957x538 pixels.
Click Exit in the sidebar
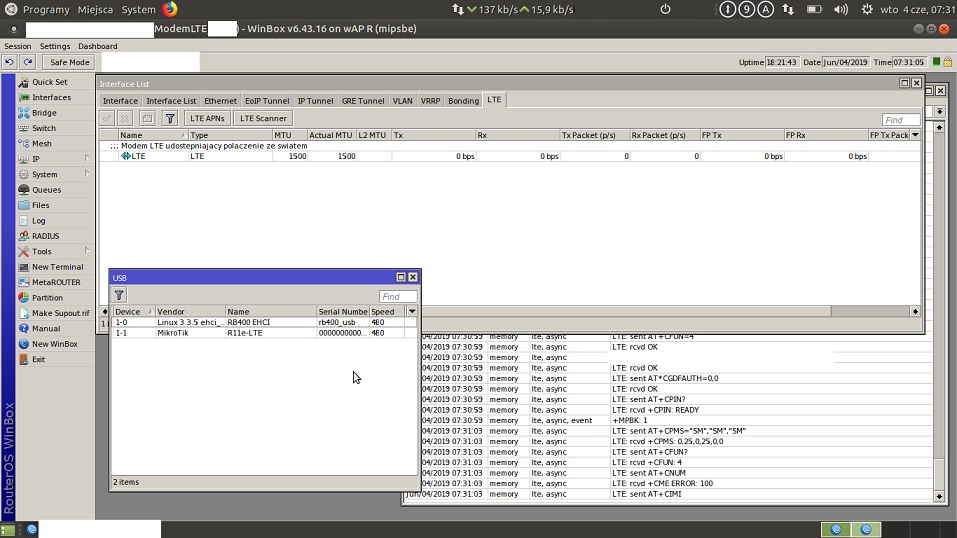pyautogui.click(x=38, y=359)
